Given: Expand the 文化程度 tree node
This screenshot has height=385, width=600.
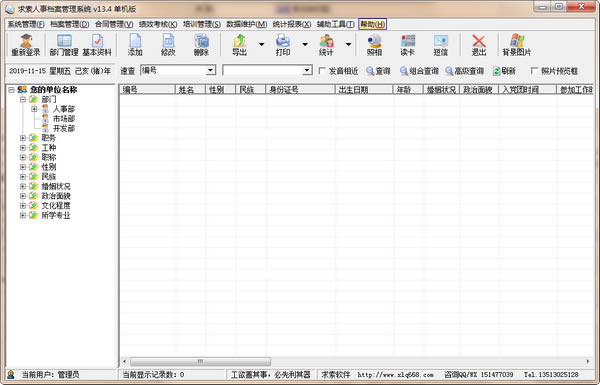Looking at the screenshot, I should (23, 206).
